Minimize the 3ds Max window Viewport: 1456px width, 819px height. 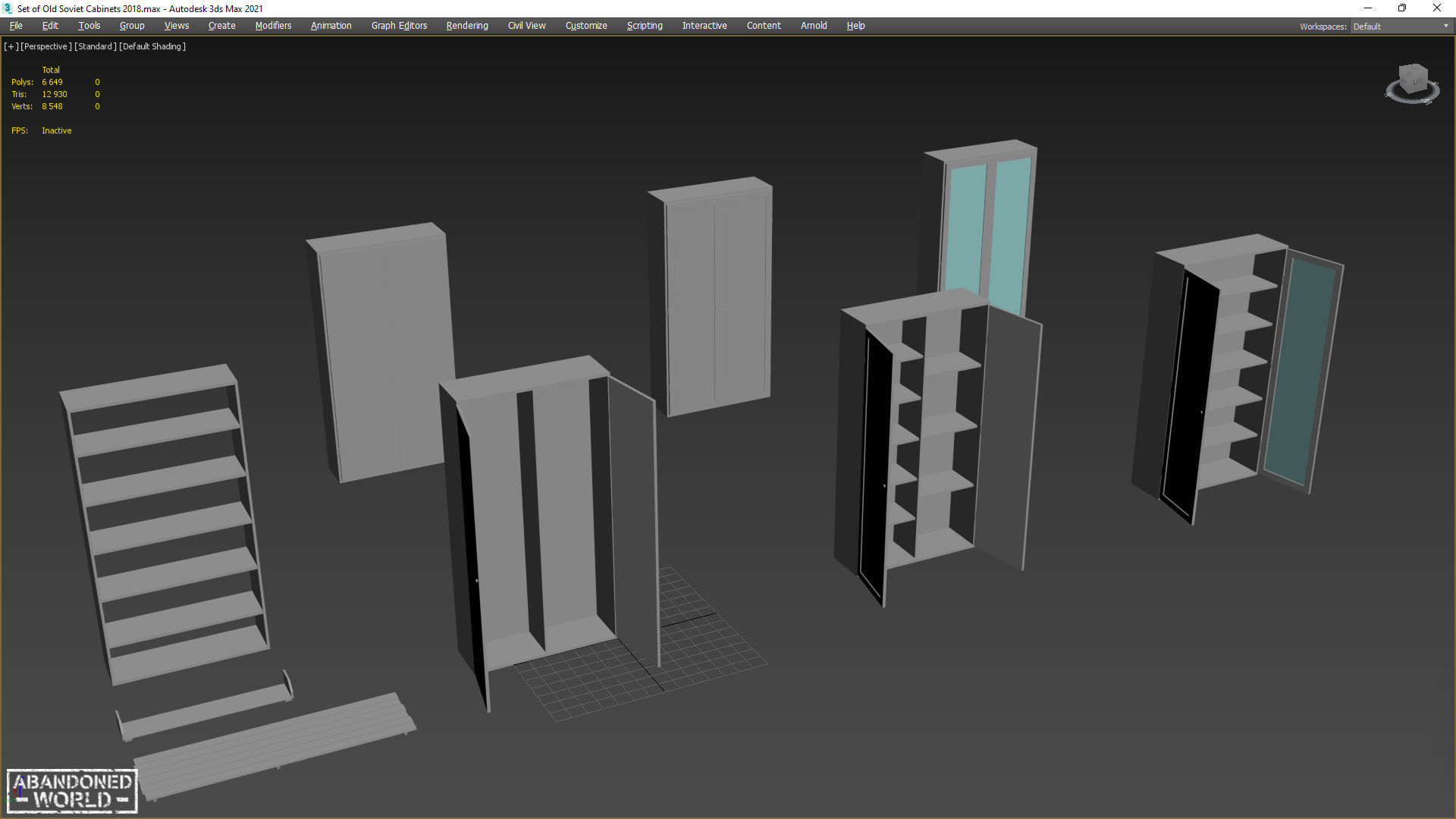click(x=1368, y=8)
